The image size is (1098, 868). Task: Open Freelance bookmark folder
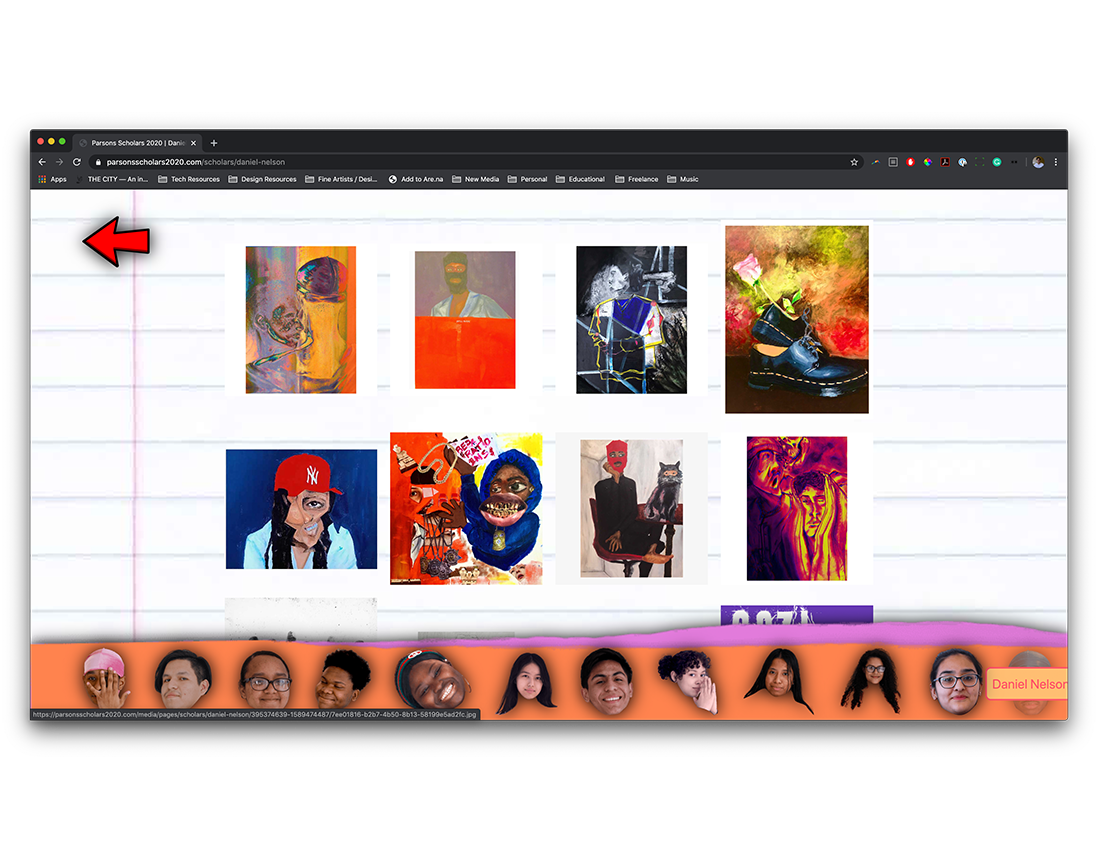pos(637,179)
